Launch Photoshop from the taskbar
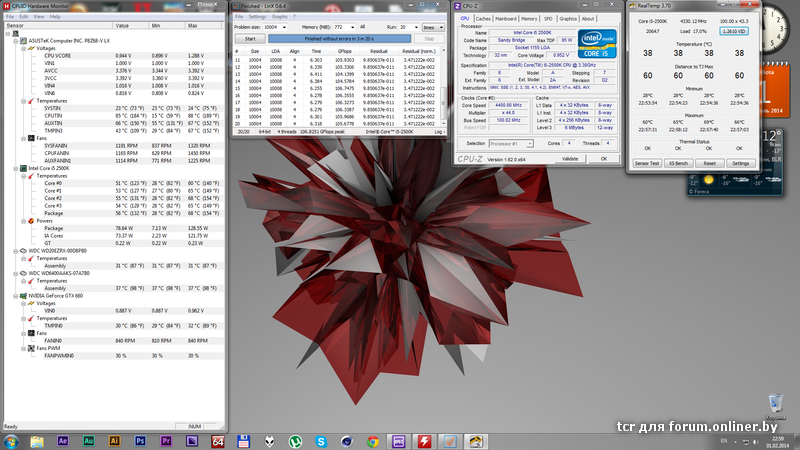 140,441
